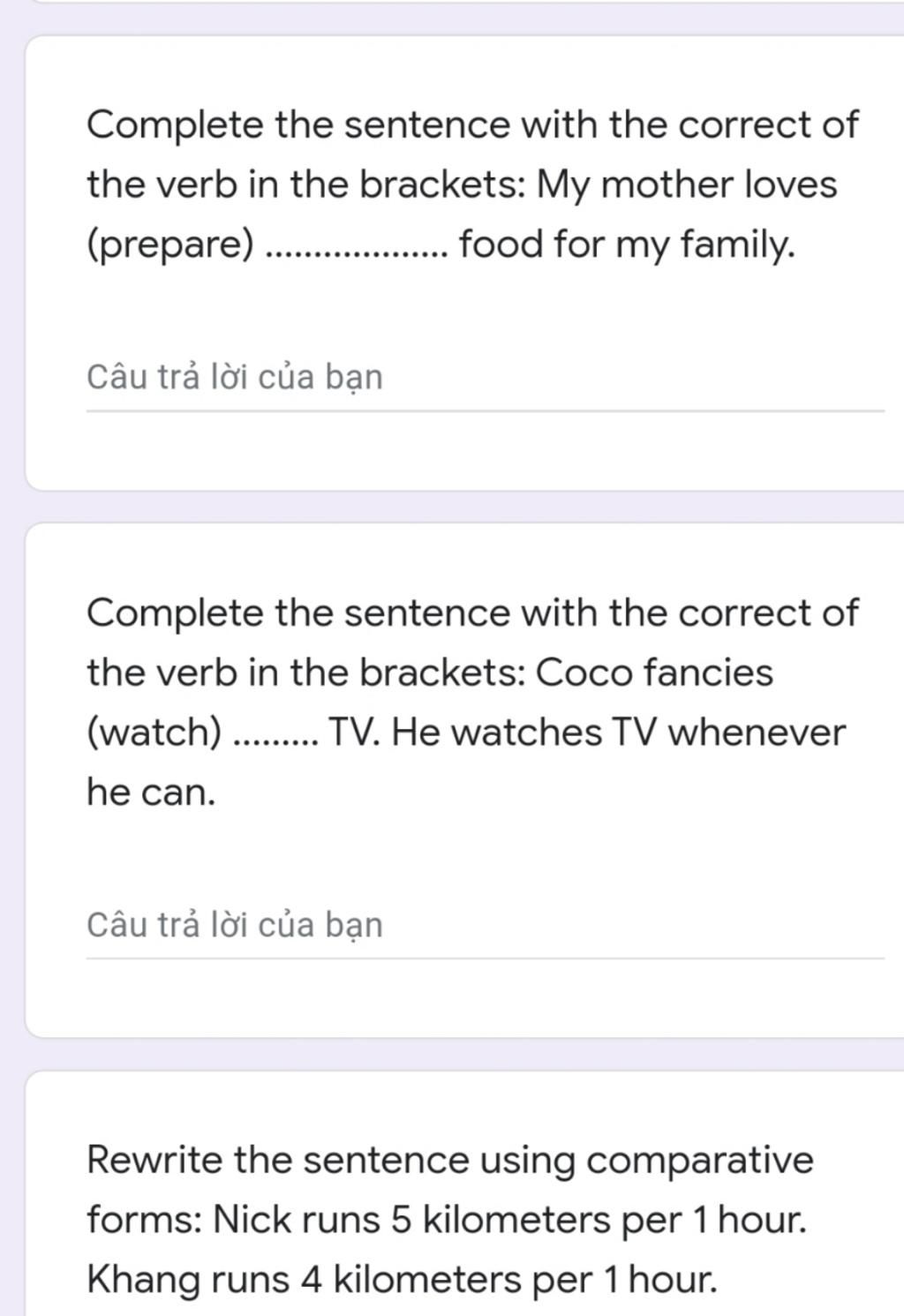
Task: Click the lavender gap above the Rewrite question card
Action: [x=452, y=1054]
